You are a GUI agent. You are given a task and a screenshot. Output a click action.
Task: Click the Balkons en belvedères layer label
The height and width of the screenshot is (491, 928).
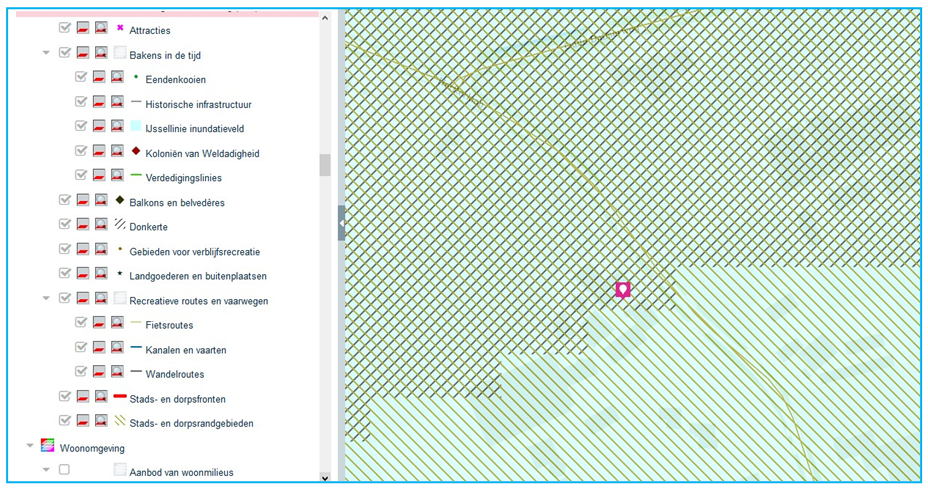tap(177, 203)
